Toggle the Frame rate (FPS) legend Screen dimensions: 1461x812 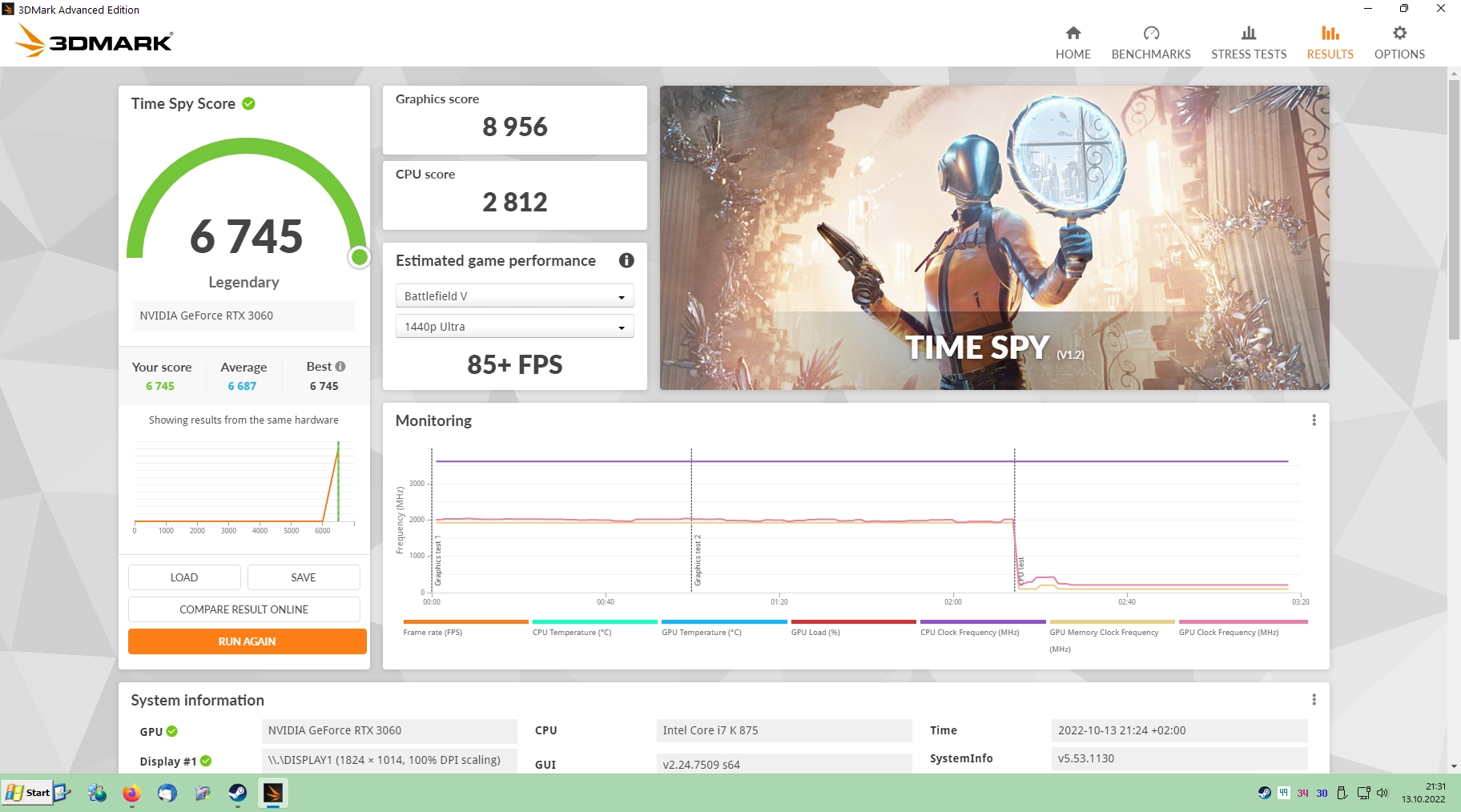pos(465,627)
